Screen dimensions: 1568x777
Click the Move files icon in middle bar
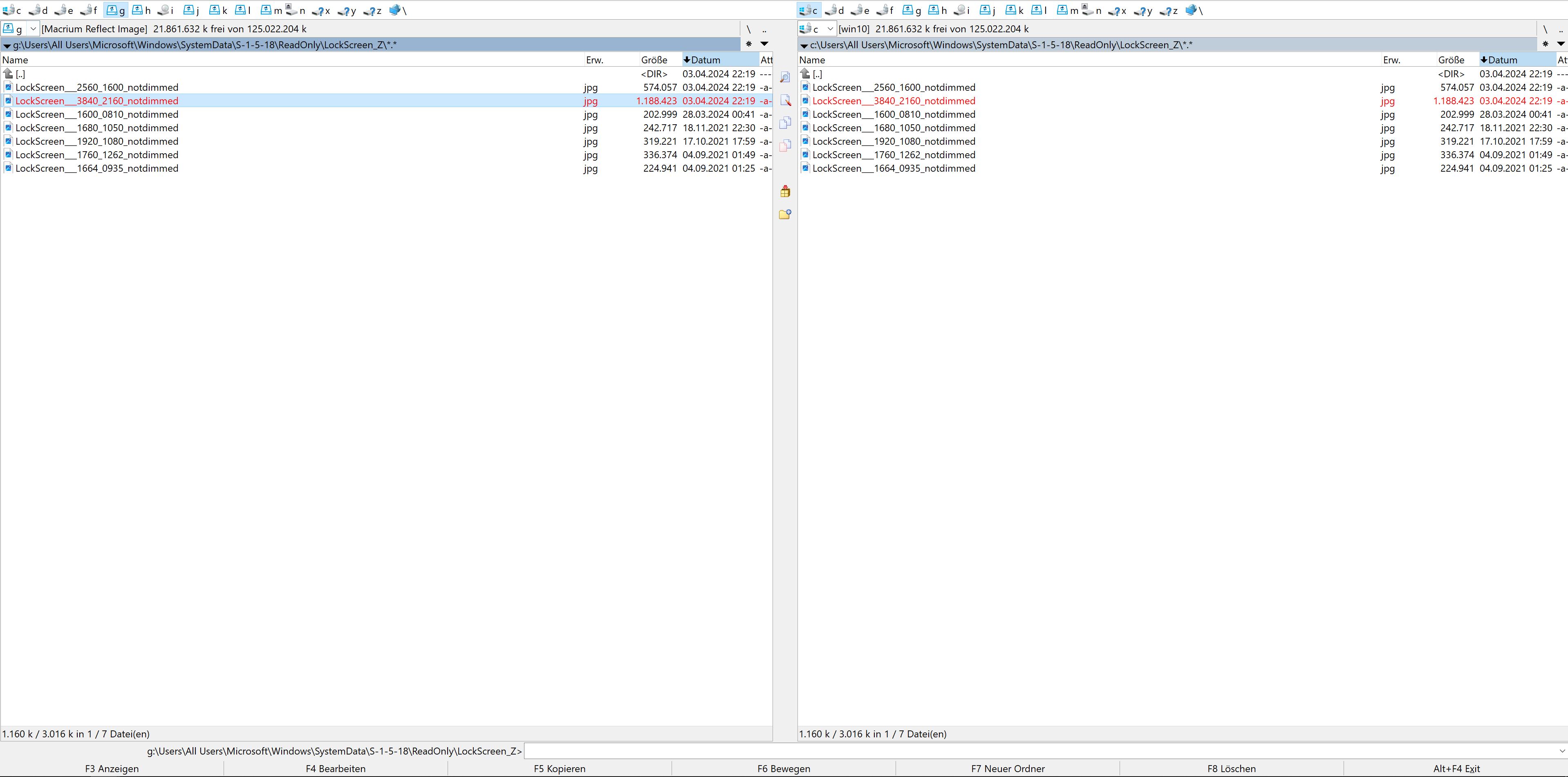click(784, 145)
